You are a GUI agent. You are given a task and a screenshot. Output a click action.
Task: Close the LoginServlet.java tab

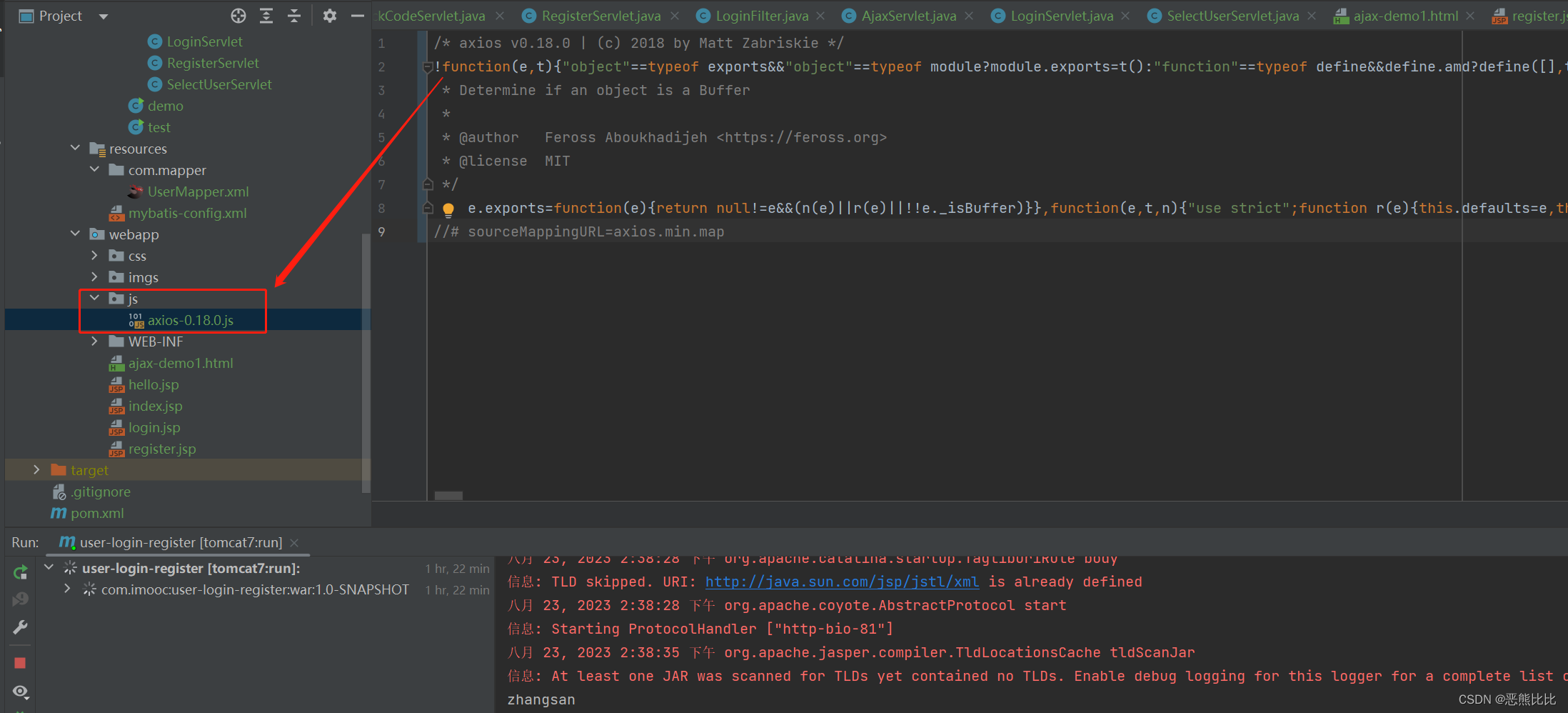point(1125,16)
